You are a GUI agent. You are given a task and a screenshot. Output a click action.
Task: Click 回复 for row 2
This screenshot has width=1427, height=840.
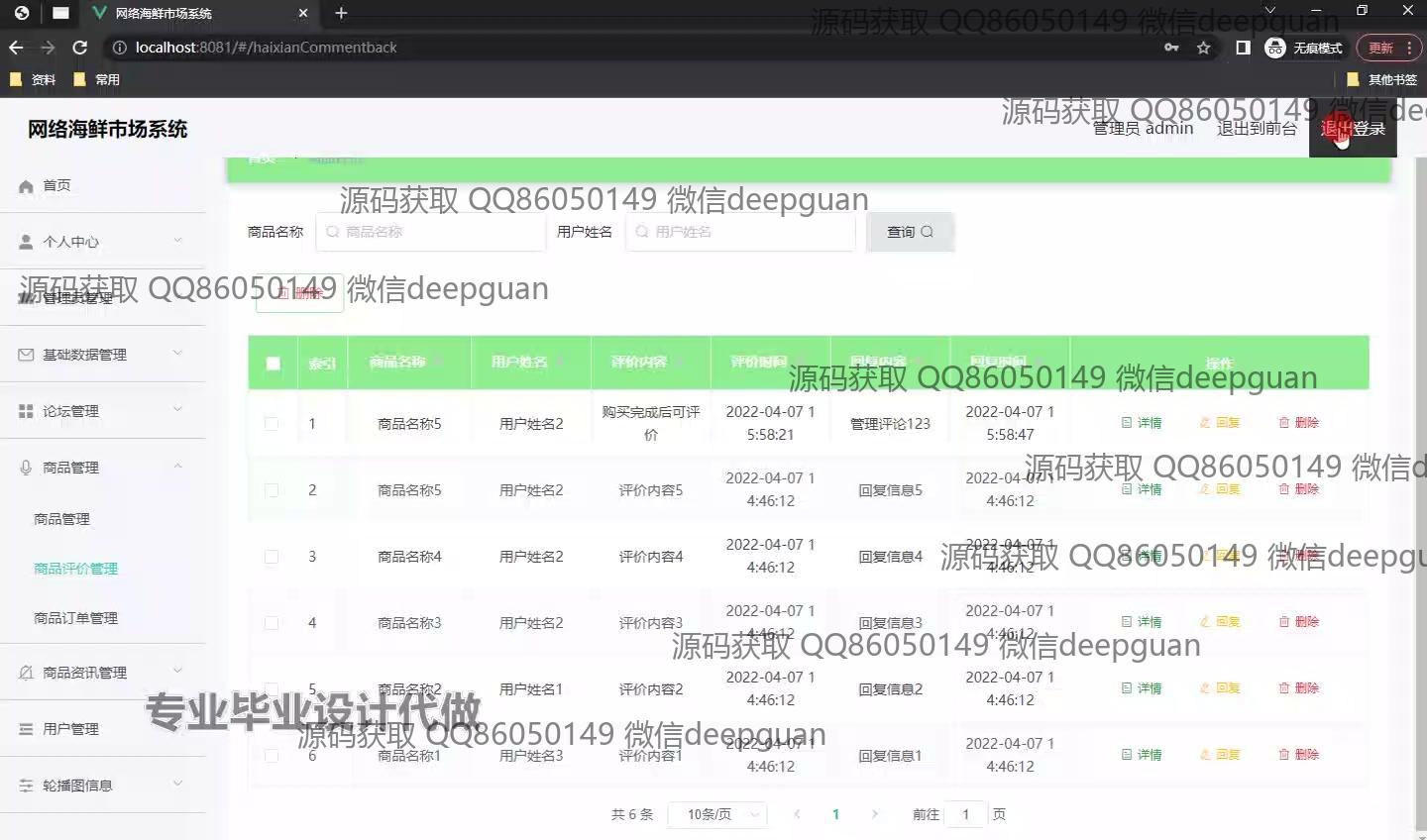pyautogui.click(x=1220, y=489)
